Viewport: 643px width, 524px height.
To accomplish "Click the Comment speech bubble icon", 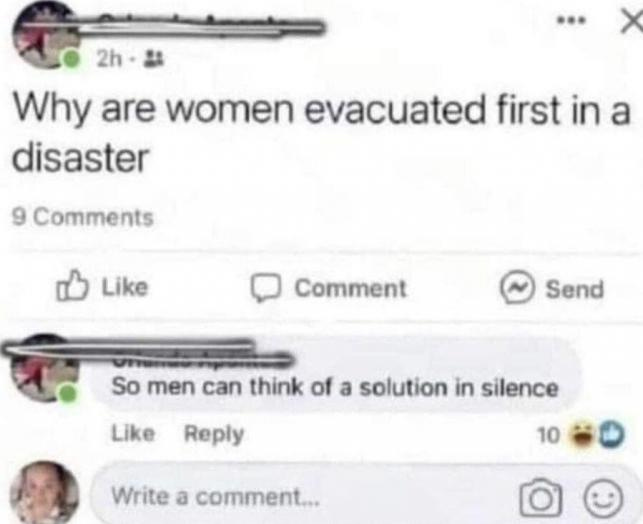I will (x=266, y=288).
